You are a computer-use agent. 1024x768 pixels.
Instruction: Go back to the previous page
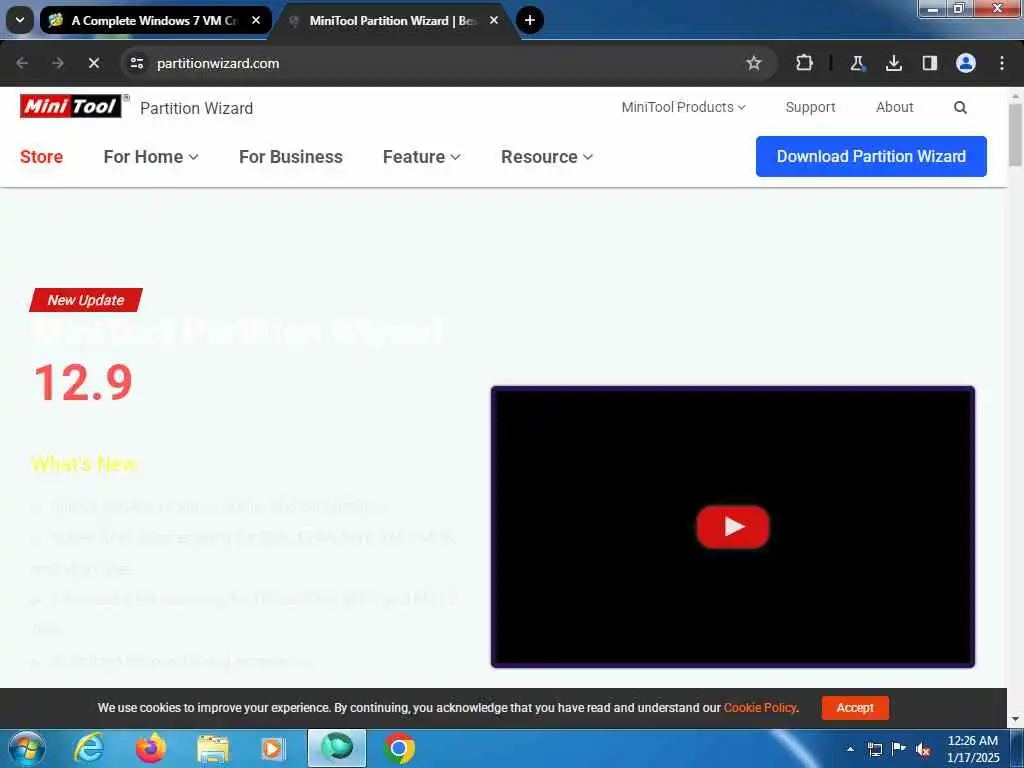(x=22, y=63)
